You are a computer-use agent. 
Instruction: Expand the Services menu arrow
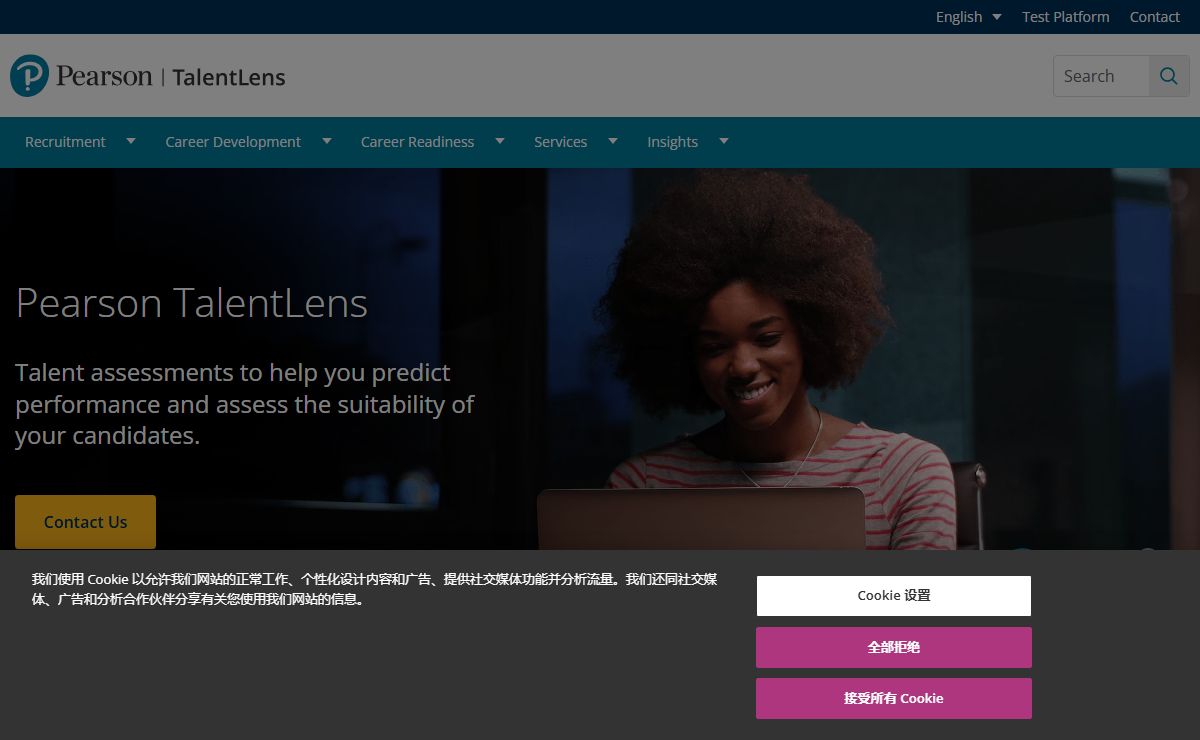point(613,141)
